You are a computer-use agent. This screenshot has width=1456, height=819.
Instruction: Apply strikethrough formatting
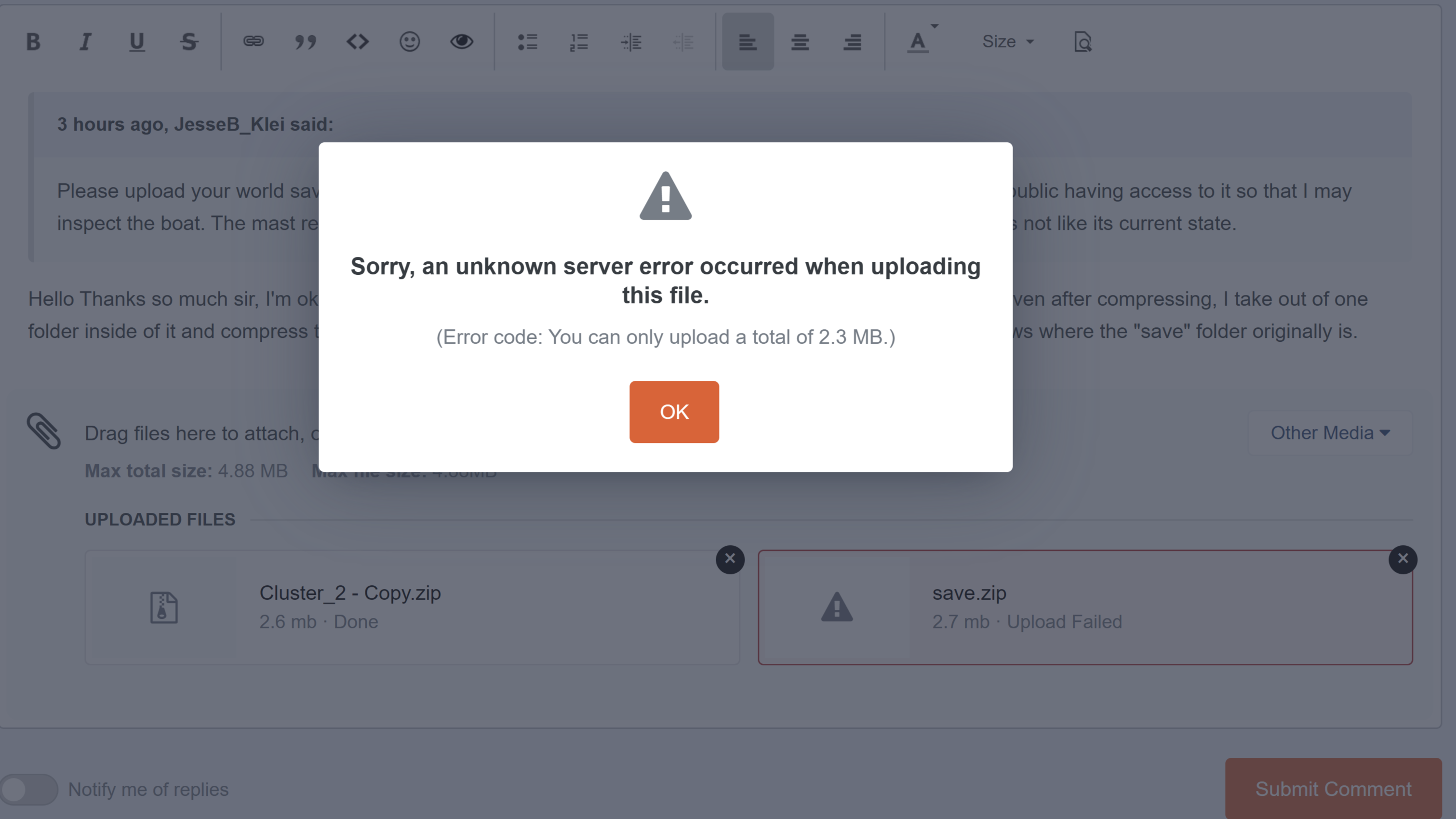pyautogui.click(x=189, y=42)
